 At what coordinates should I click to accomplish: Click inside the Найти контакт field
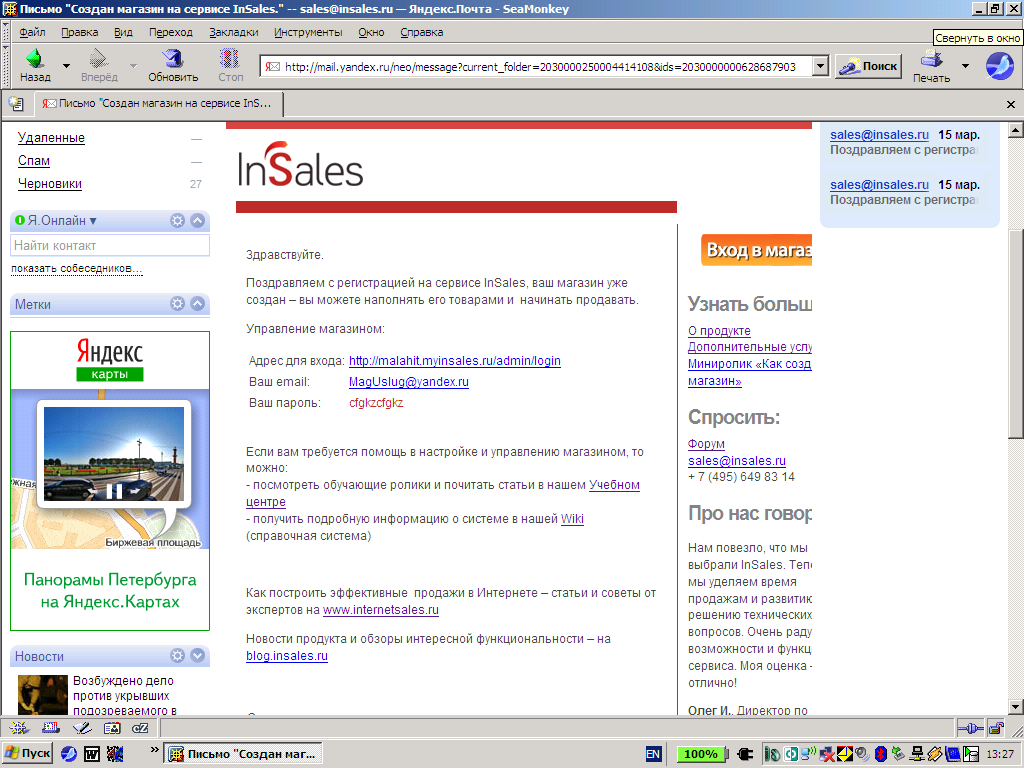(110, 246)
